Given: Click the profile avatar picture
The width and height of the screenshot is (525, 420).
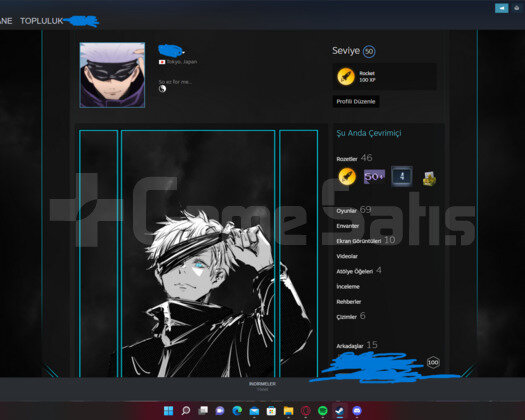Looking at the screenshot, I should point(112,75).
